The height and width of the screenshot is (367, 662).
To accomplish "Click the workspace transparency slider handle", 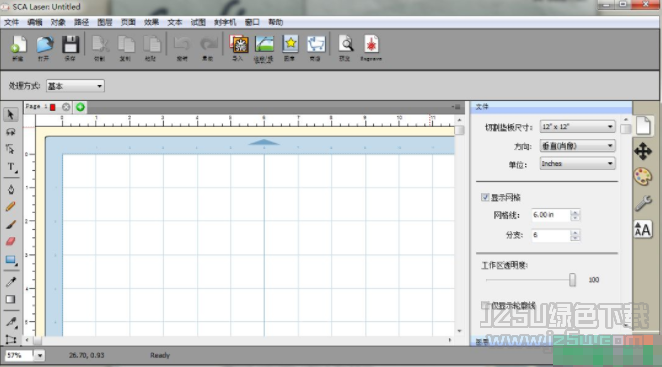I will pyautogui.click(x=572, y=280).
